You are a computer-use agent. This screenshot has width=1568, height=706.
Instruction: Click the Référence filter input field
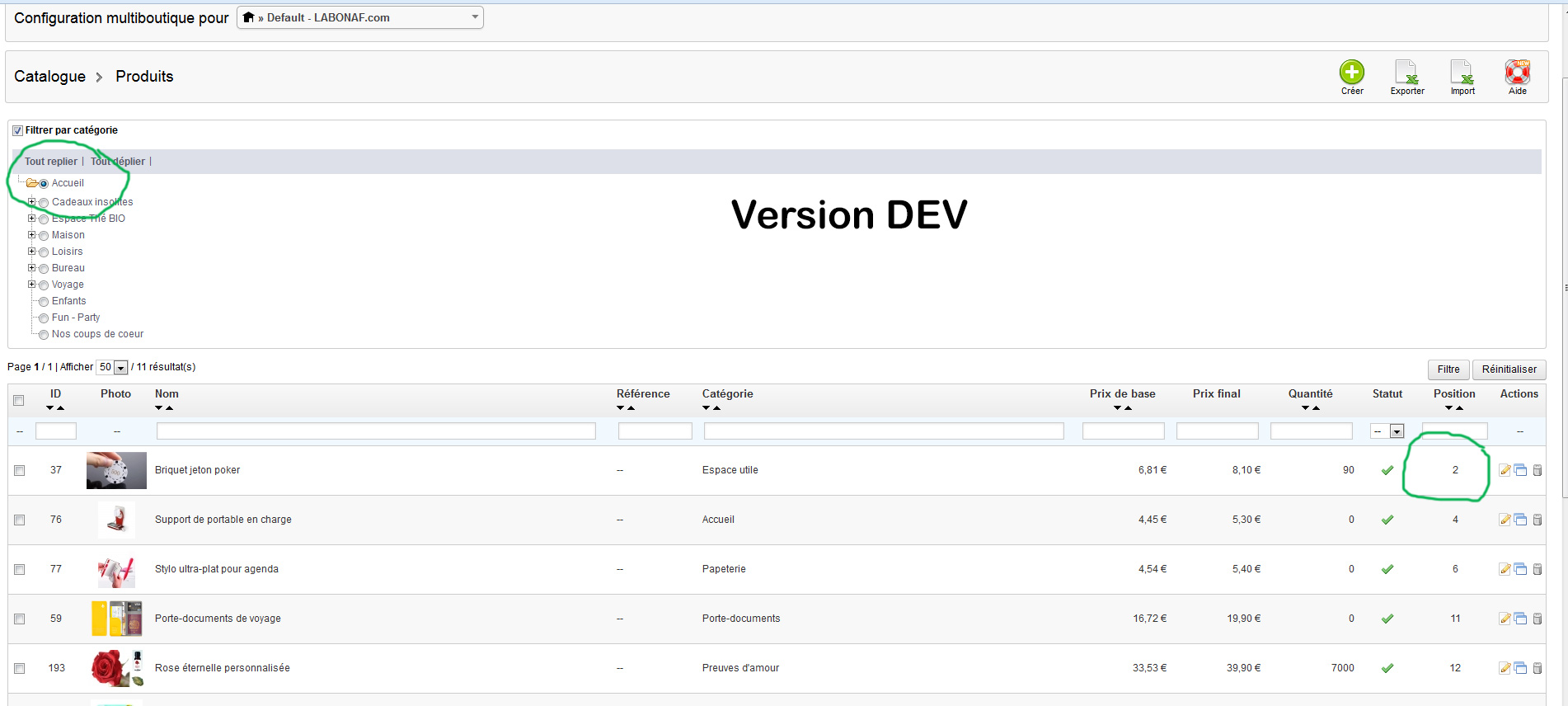coord(655,431)
